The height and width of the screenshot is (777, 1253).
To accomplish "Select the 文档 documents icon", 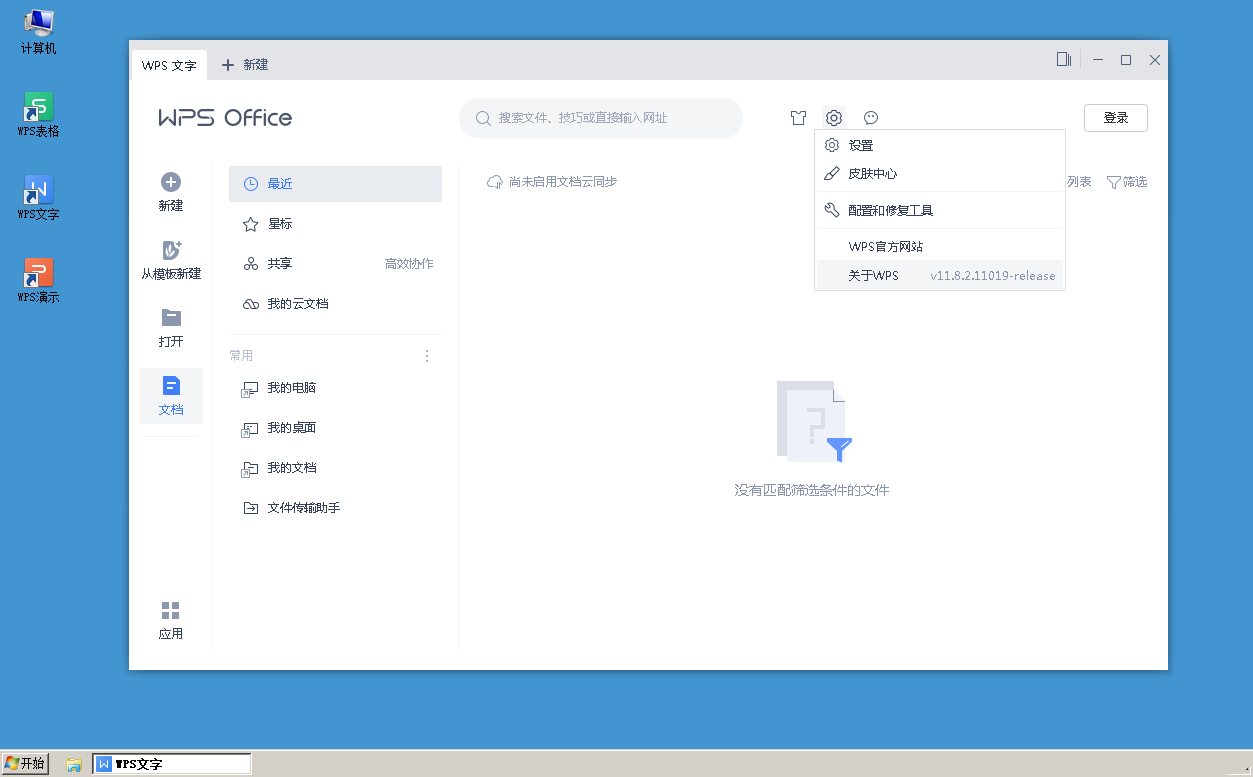I will point(171,386).
